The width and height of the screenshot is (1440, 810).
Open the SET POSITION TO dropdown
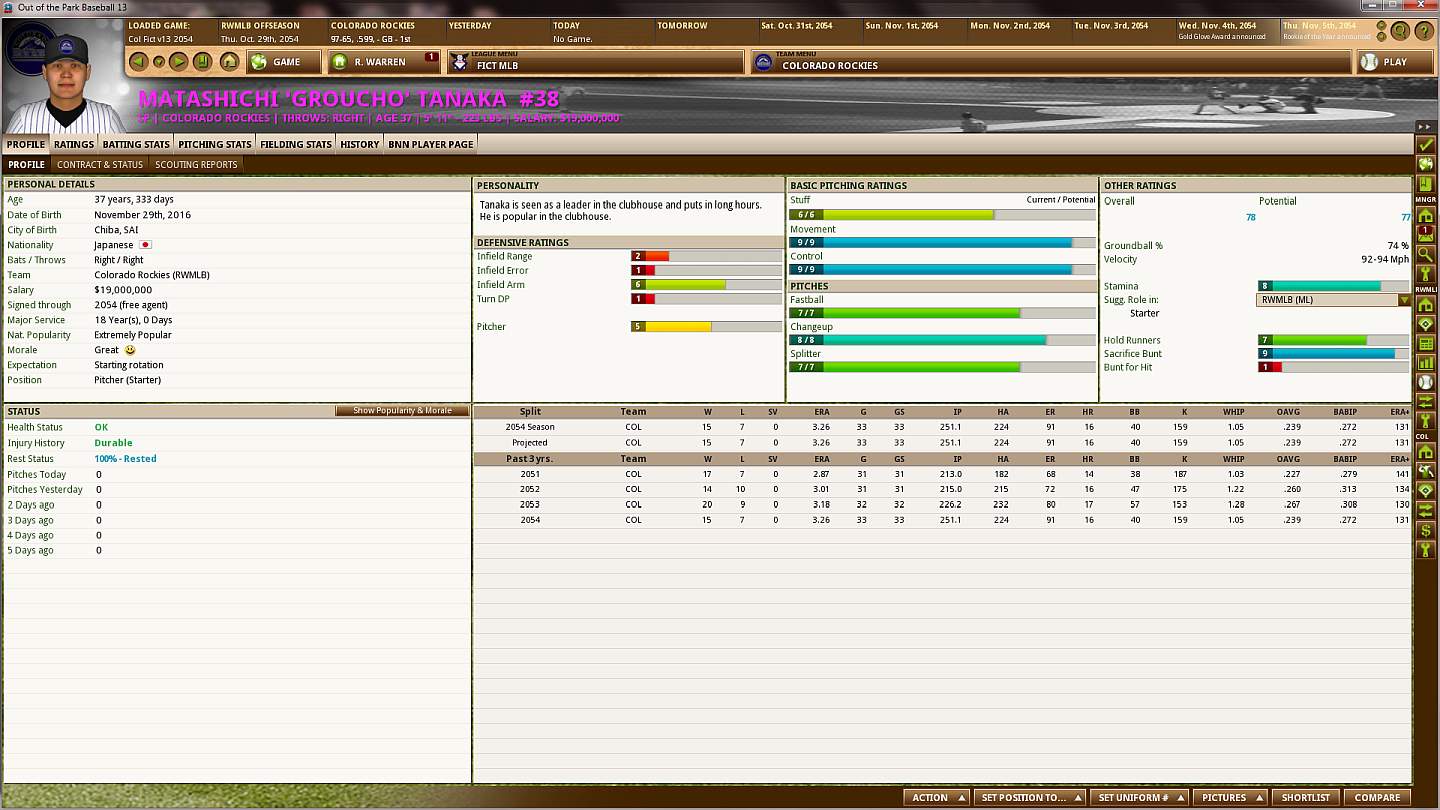click(x=1030, y=797)
